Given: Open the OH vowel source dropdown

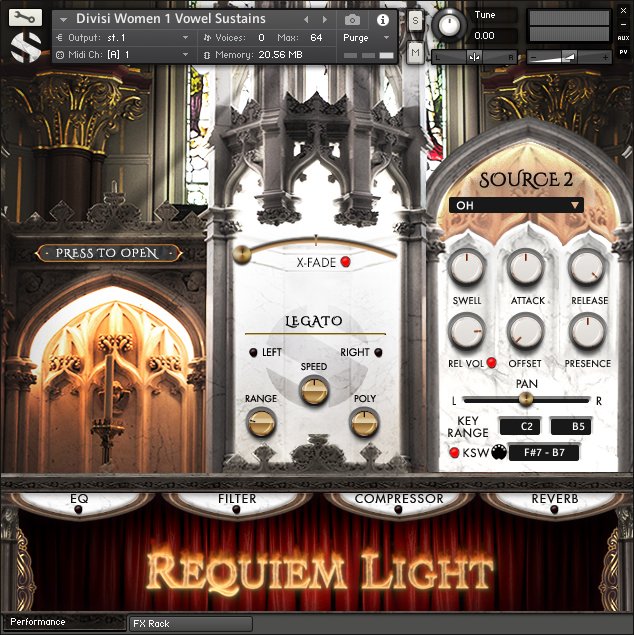Looking at the screenshot, I should (516, 205).
